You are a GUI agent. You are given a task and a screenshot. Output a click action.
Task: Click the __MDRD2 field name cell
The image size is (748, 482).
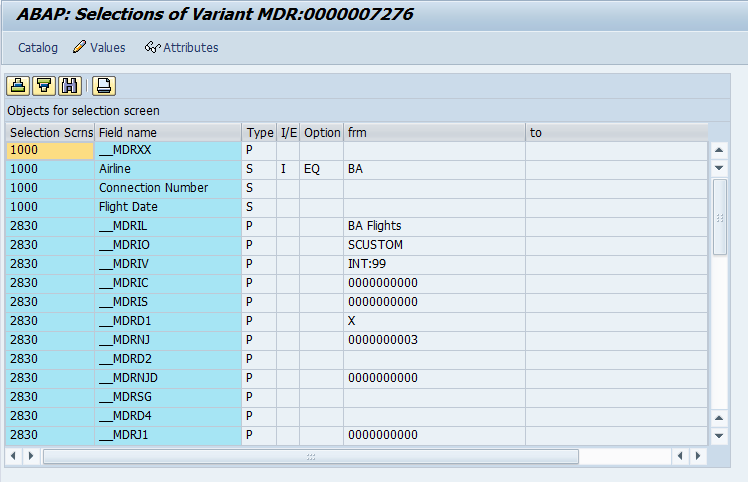(x=168, y=360)
